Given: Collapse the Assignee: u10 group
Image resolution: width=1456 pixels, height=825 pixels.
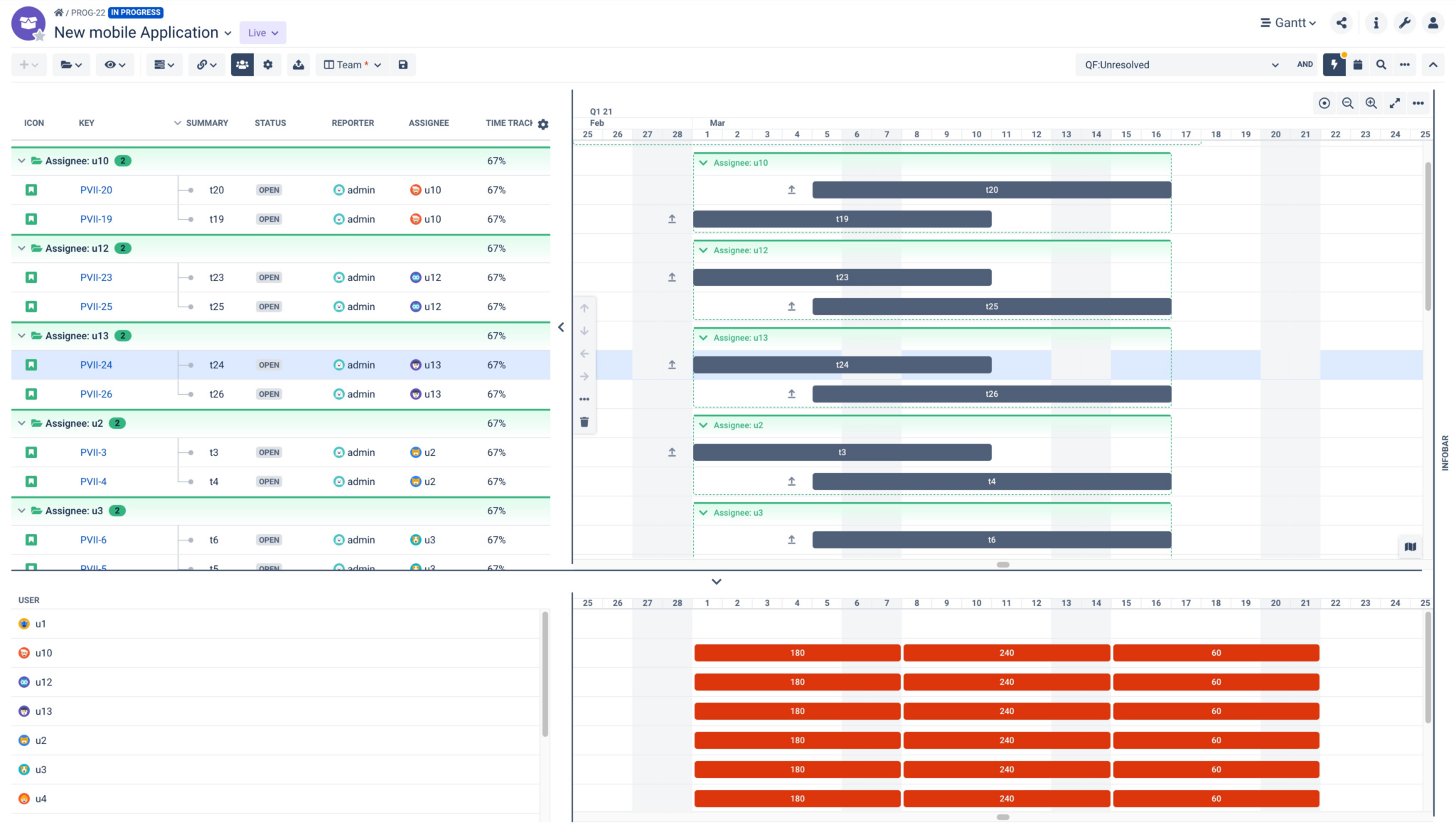Looking at the screenshot, I should coord(21,161).
